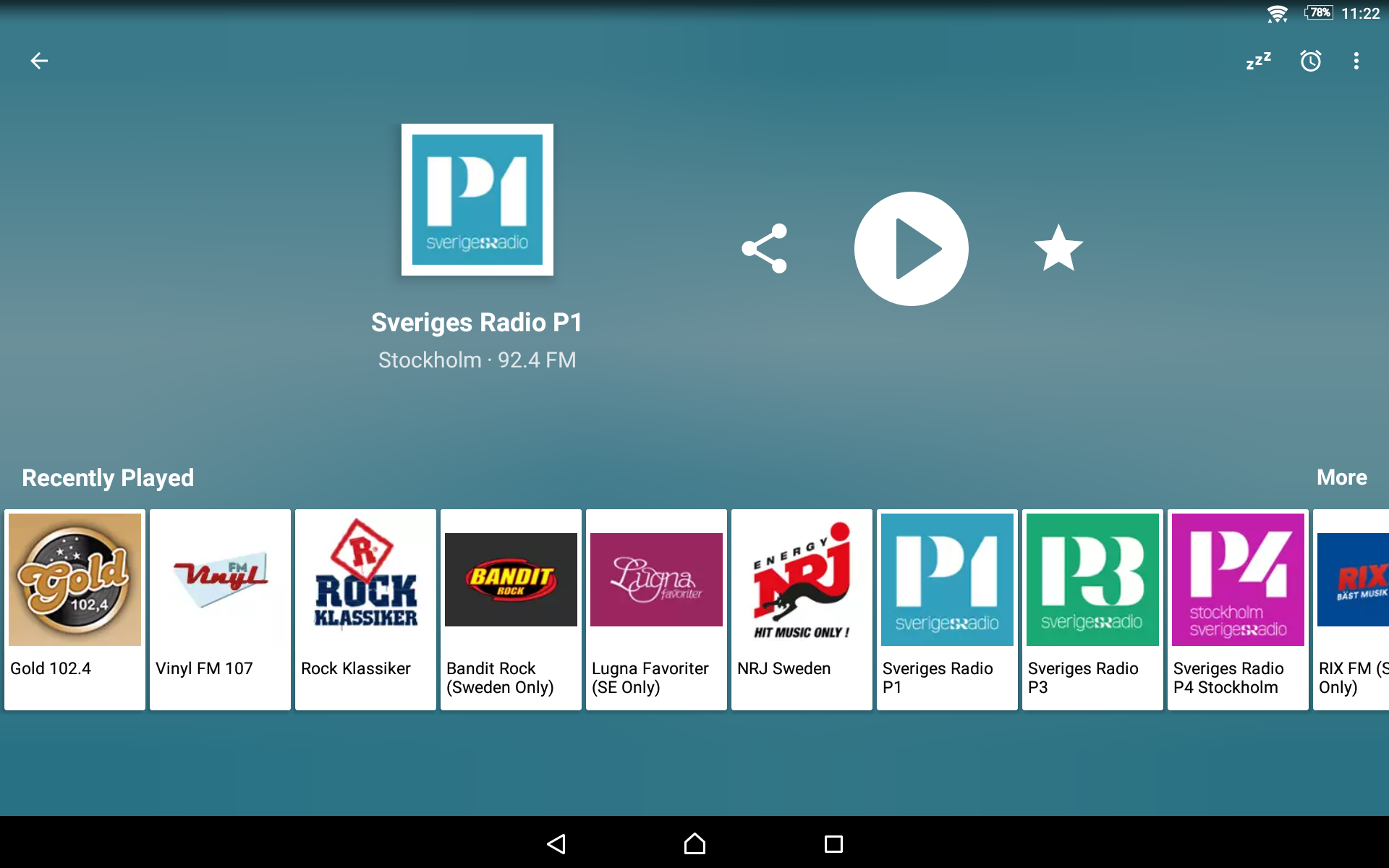Open Sveriges Radio P4 Stockholm

(x=1238, y=609)
